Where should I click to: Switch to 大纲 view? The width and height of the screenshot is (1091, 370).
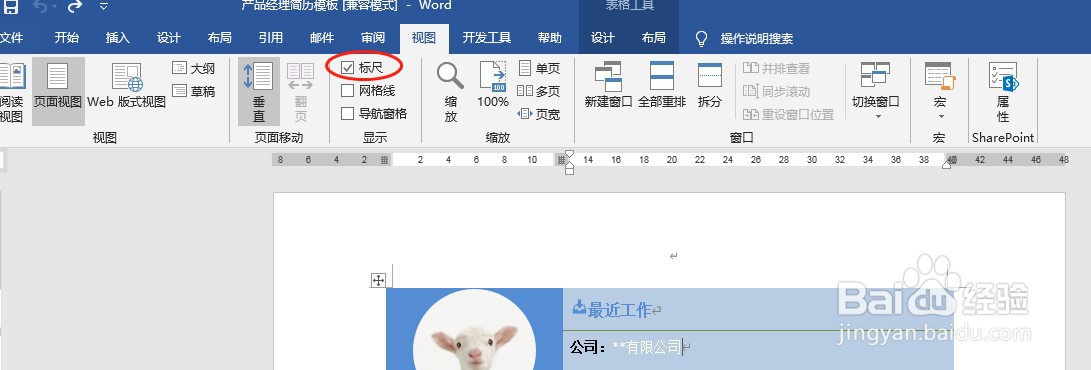pyautogui.click(x=194, y=68)
